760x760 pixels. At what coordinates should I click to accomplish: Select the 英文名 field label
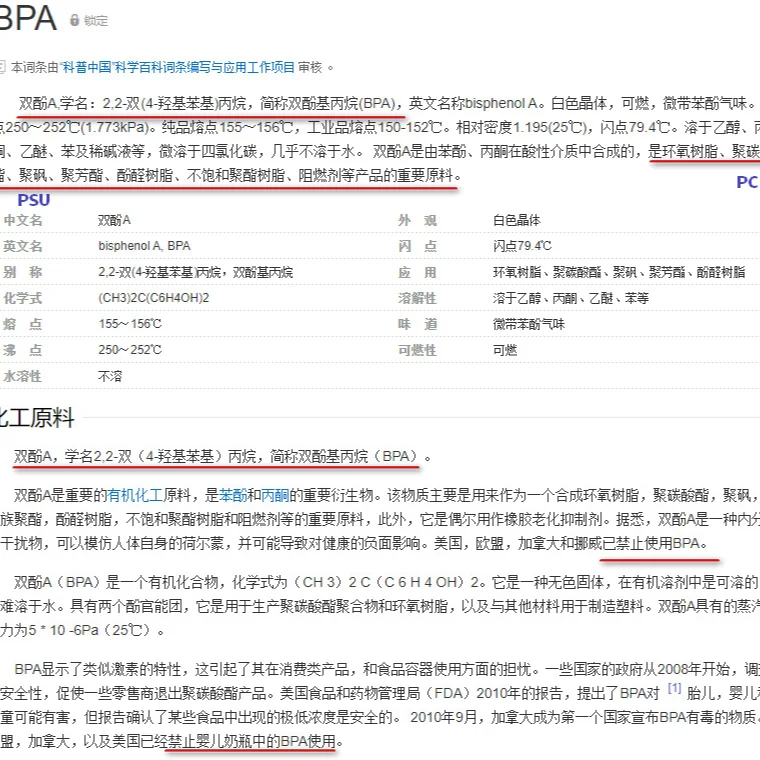point(23,246)
